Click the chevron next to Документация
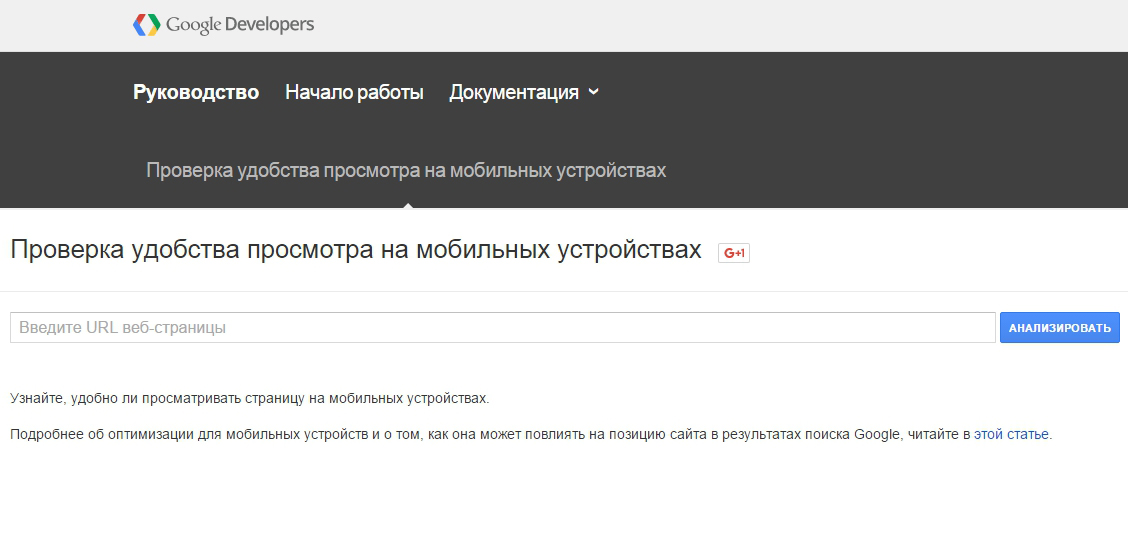Viewport: 1128px width, 548px height. coord(593,91)
